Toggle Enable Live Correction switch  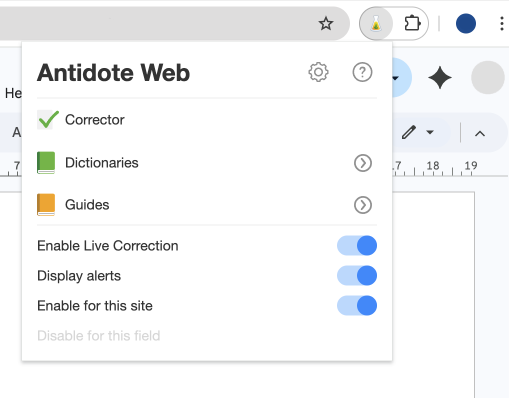[357, 246]
